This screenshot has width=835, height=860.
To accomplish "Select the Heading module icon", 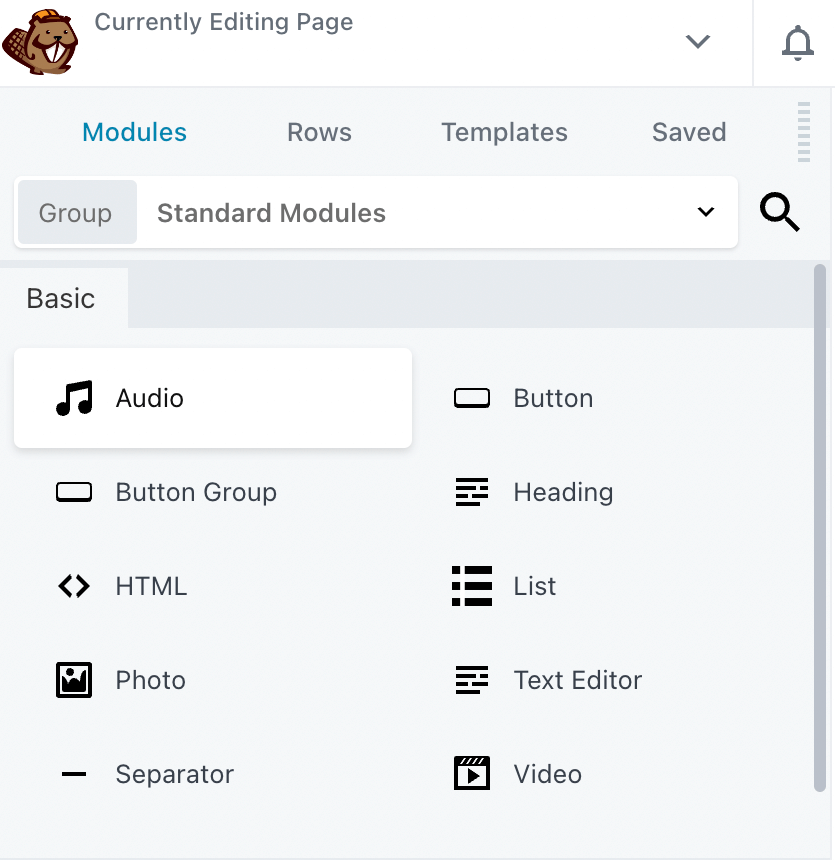I will tap(471, 491).
